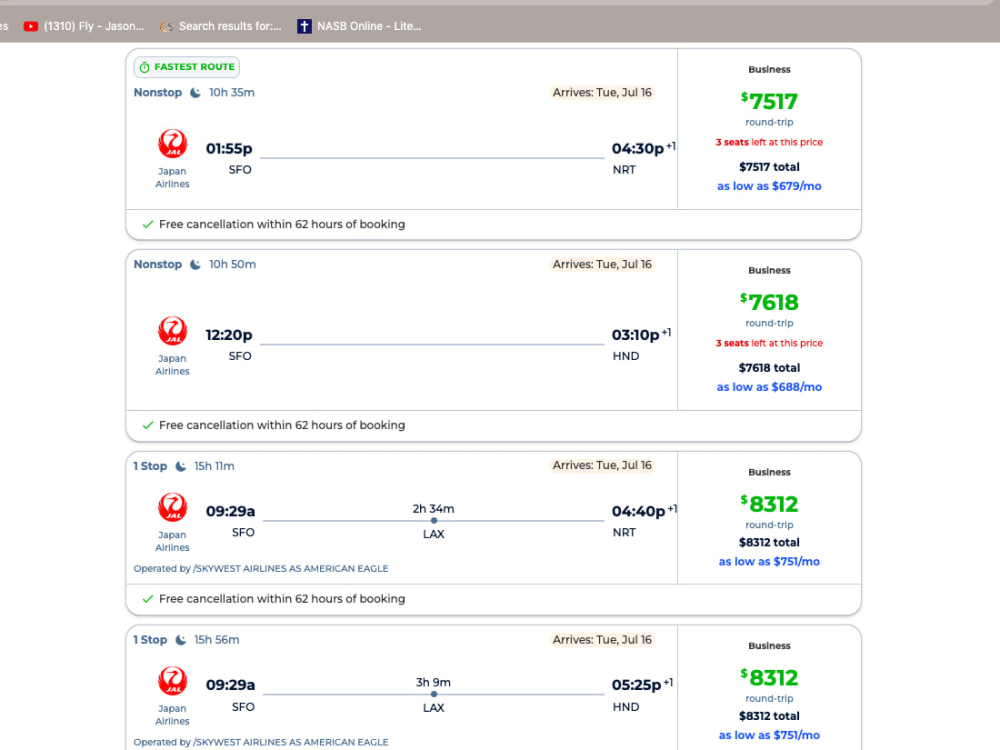Click the overnight moon icon beside 10h 50m

[196, 264]
